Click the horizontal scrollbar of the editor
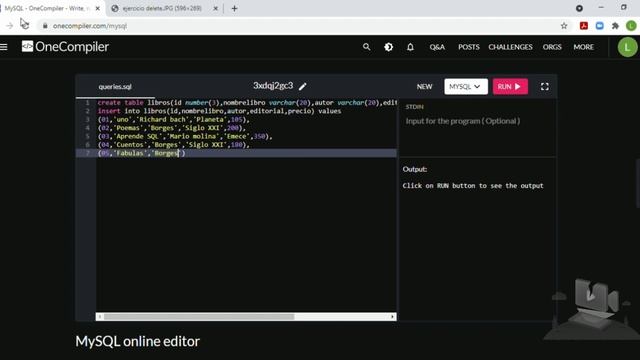The height and width of the screenshot is (360, 640). point(199,317)
